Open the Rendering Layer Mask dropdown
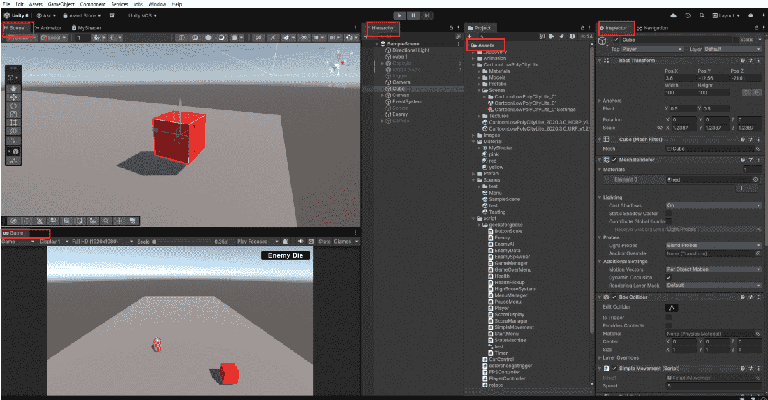The width and height of the screenshot is (768, 400). click(713, 285)
